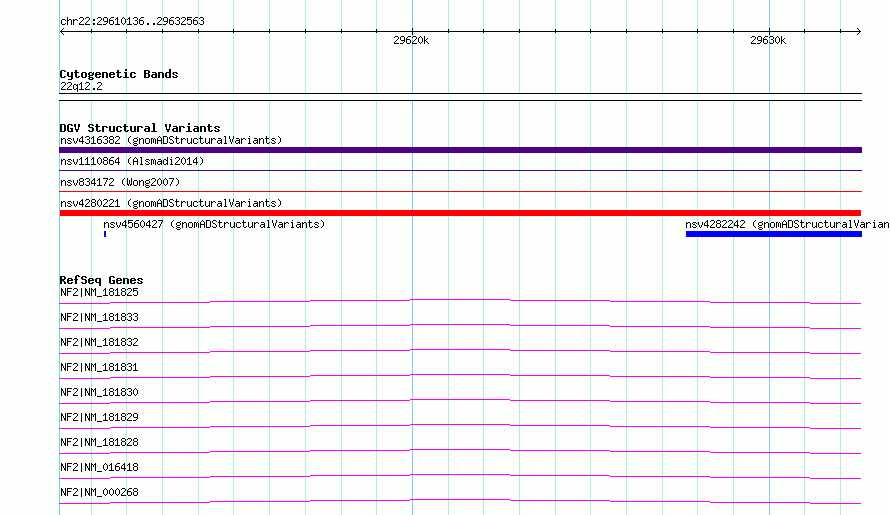
Task: Click the blue nsv4282242 variant bar
Action: 774,234
